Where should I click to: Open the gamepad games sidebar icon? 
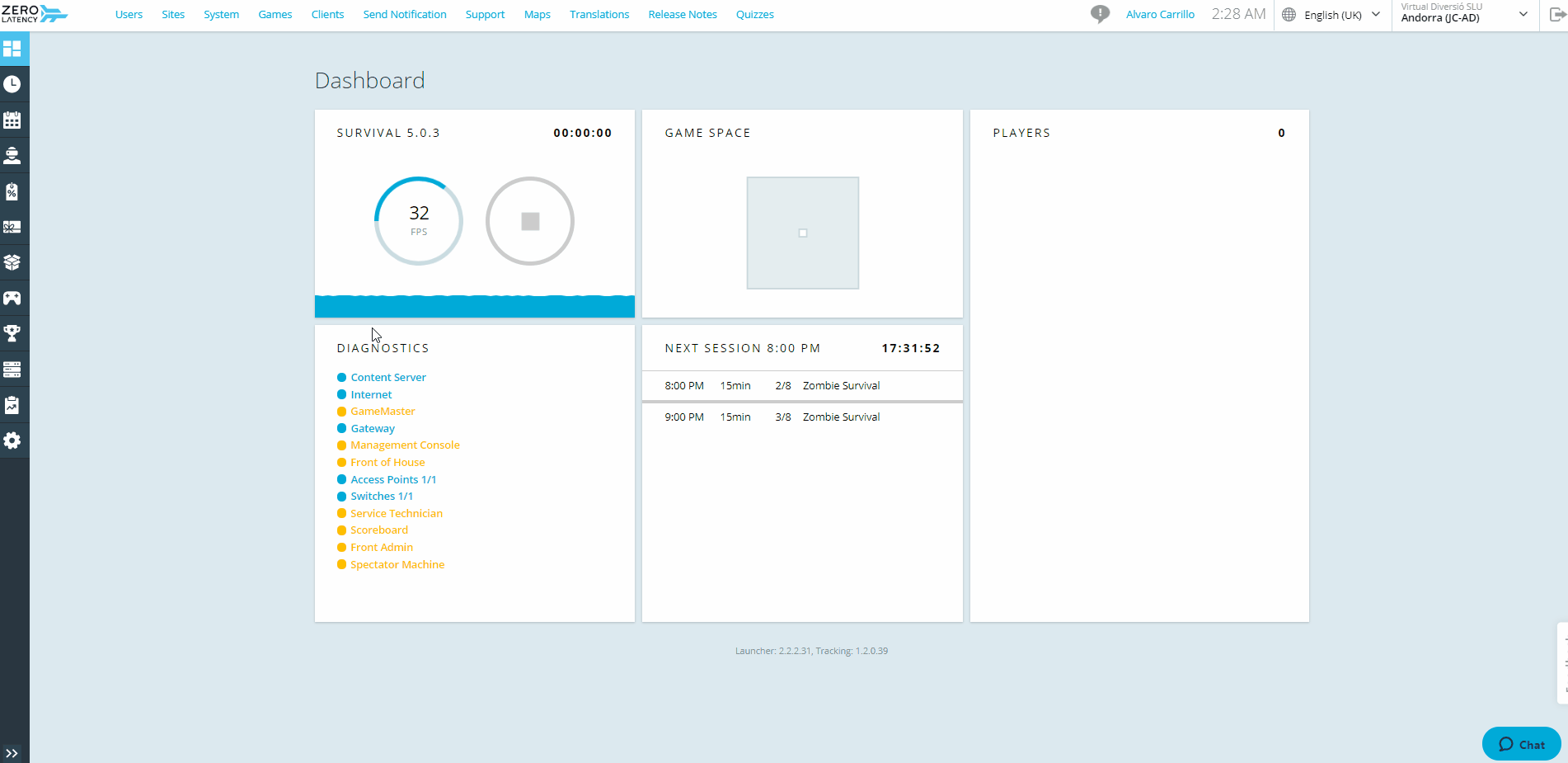[x=12, y=298]
